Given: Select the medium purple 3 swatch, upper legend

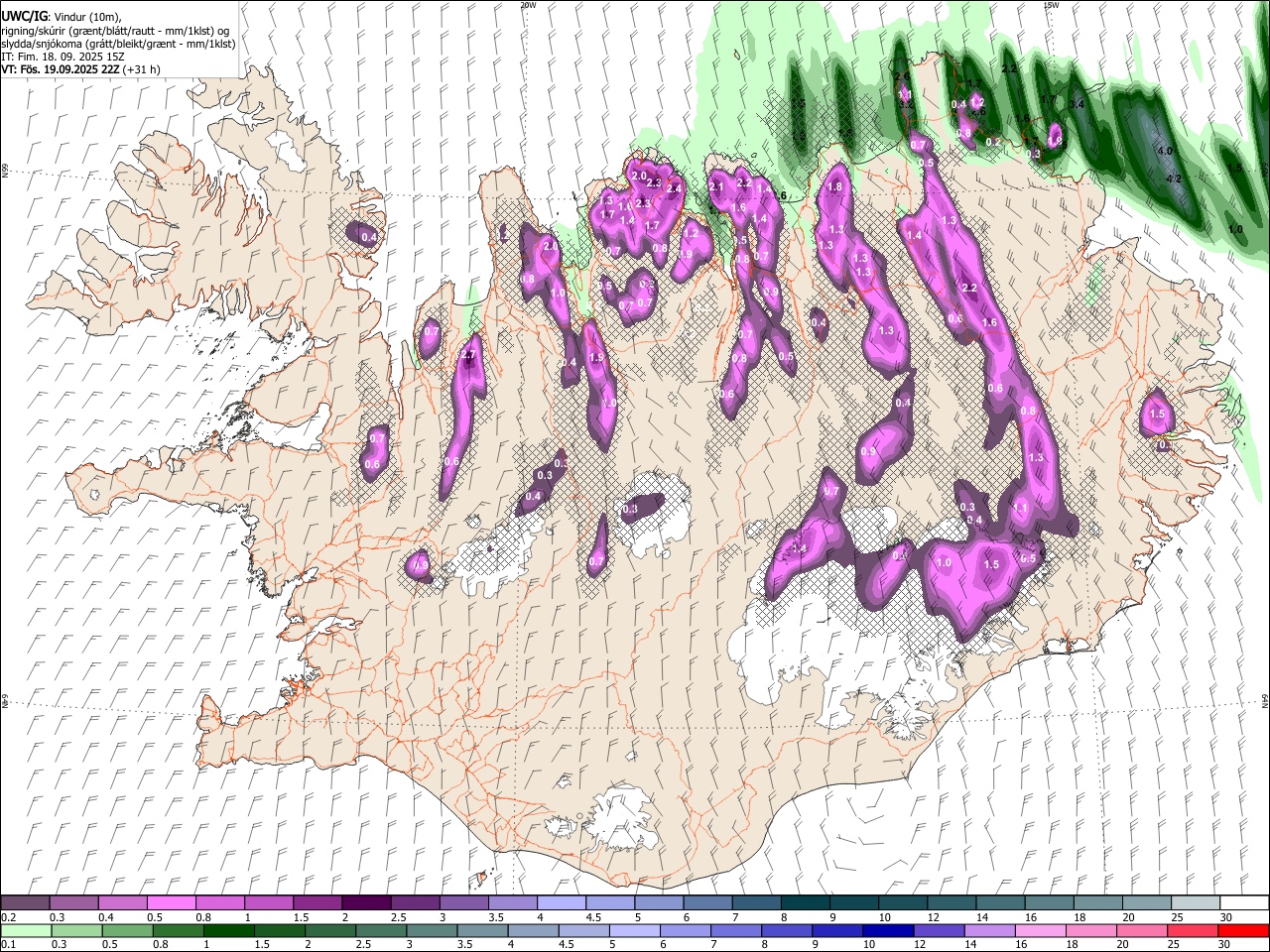Looking at the screenshot, I should [462, 903].
